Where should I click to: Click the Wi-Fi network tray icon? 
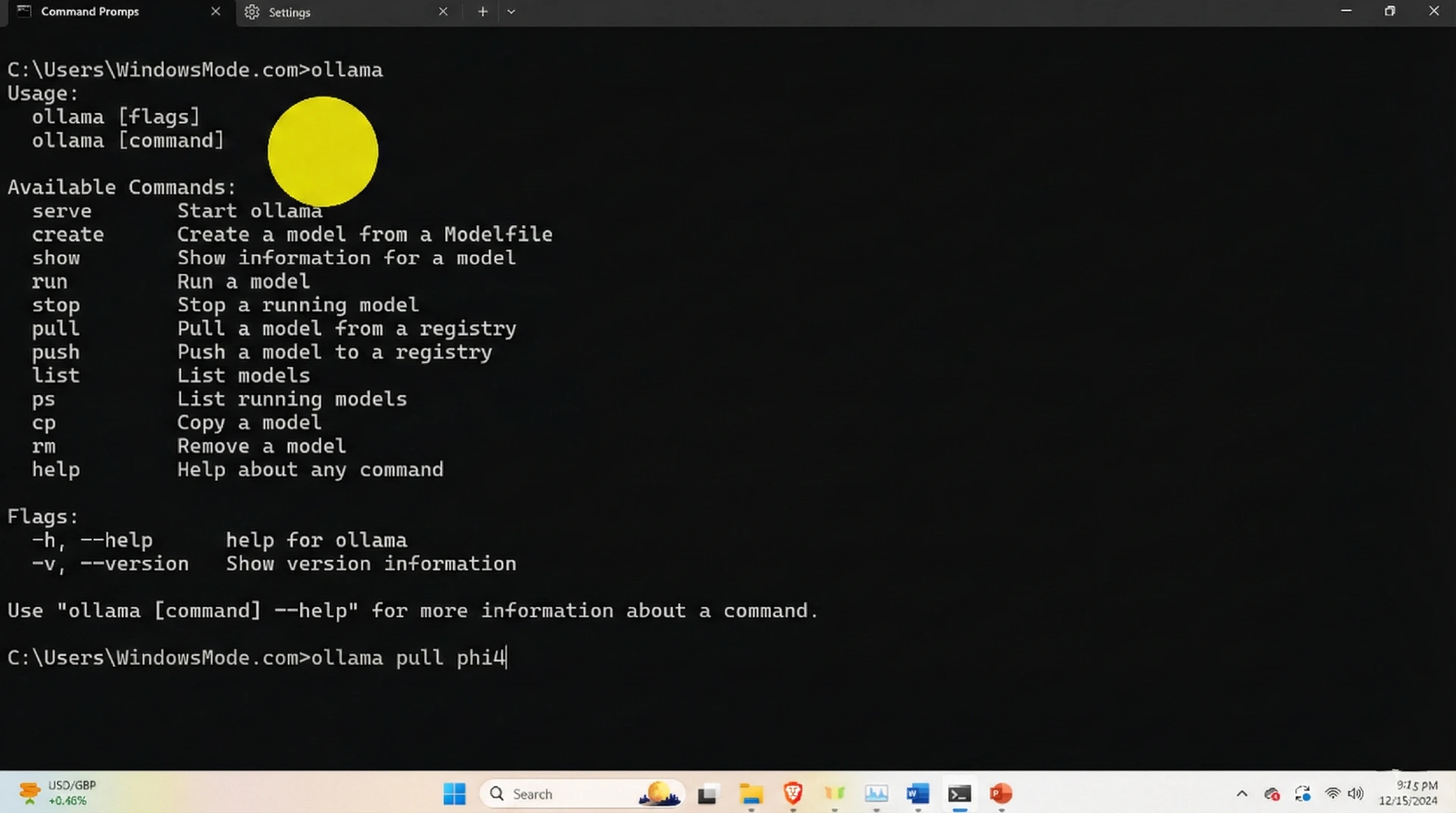(x=1332, y=793)
